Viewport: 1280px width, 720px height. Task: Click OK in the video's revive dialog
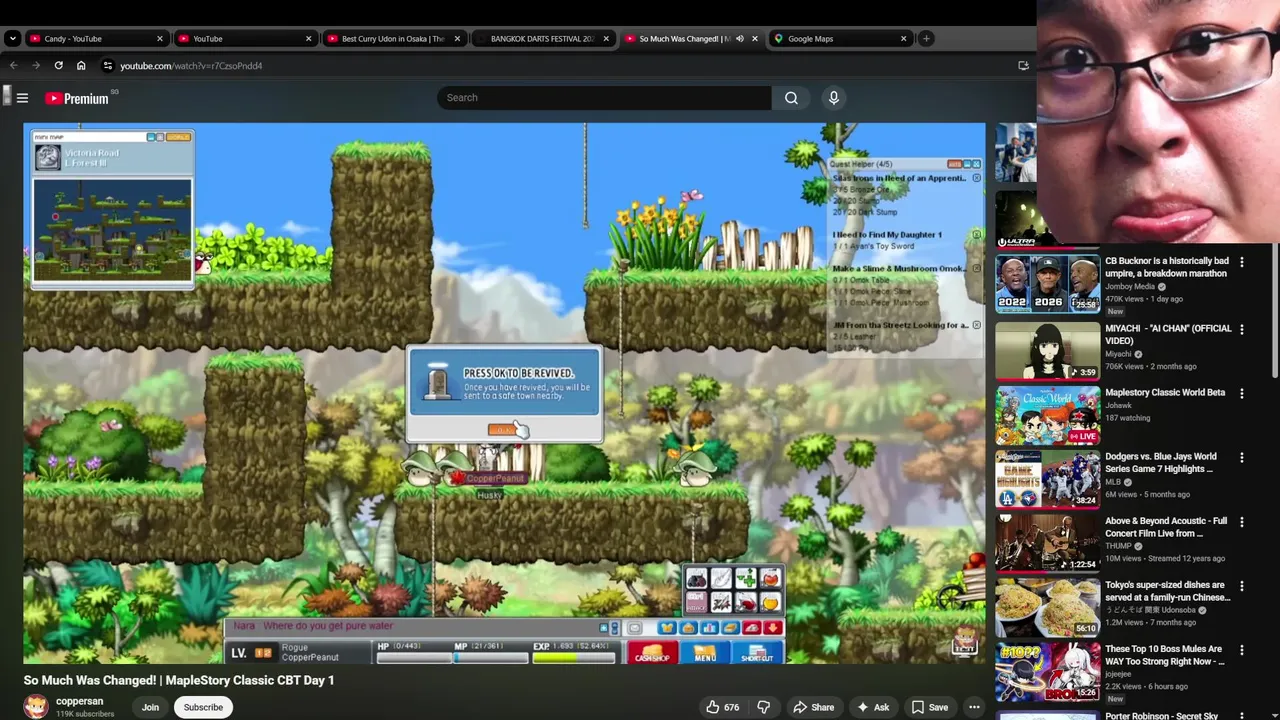(501, 430)
